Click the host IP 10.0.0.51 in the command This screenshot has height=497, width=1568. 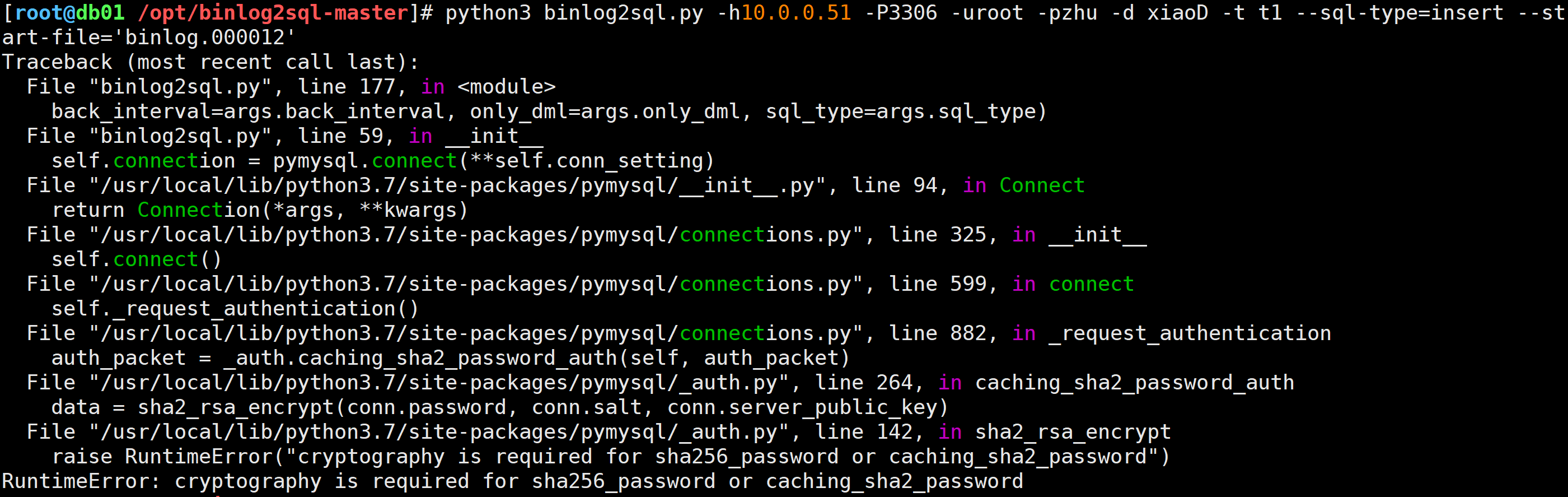pos(796,13)
